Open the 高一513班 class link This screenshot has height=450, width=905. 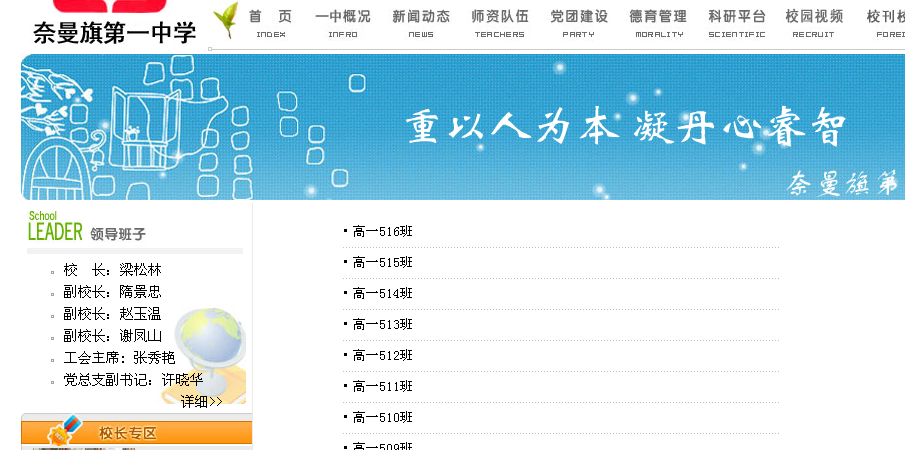[383, 325]
